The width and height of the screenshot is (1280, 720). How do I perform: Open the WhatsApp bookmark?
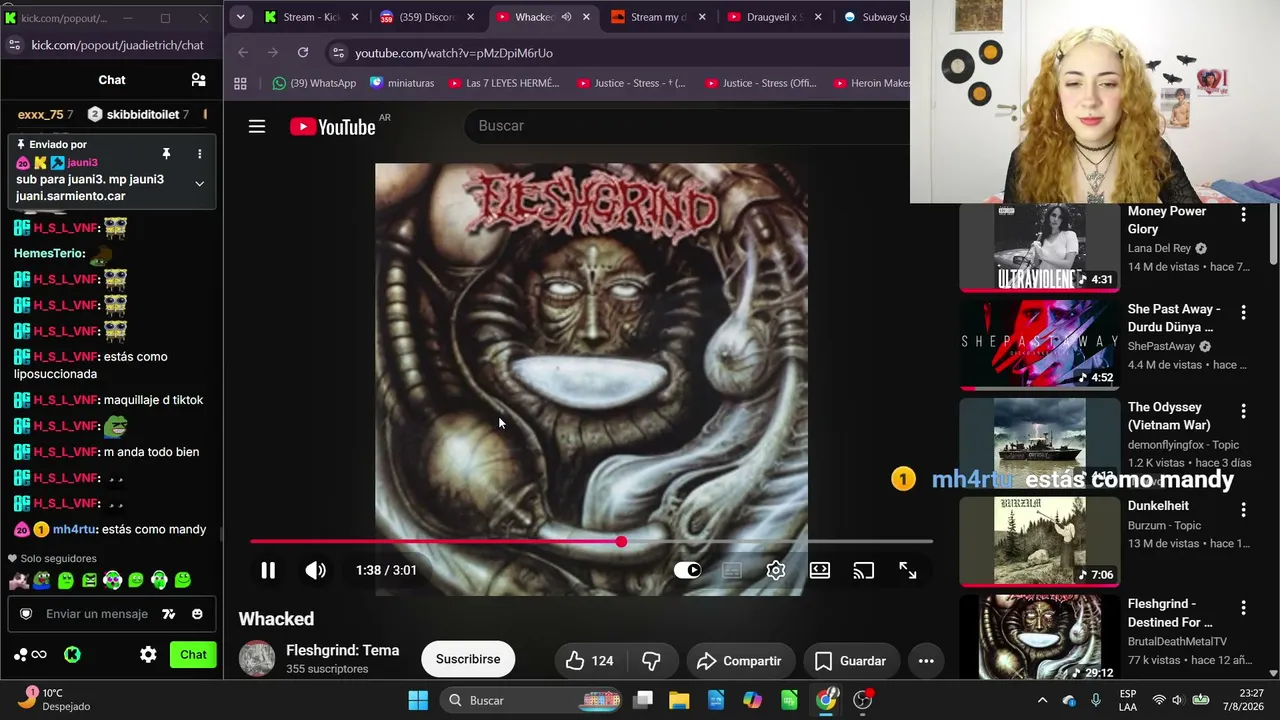coord(314,83)
